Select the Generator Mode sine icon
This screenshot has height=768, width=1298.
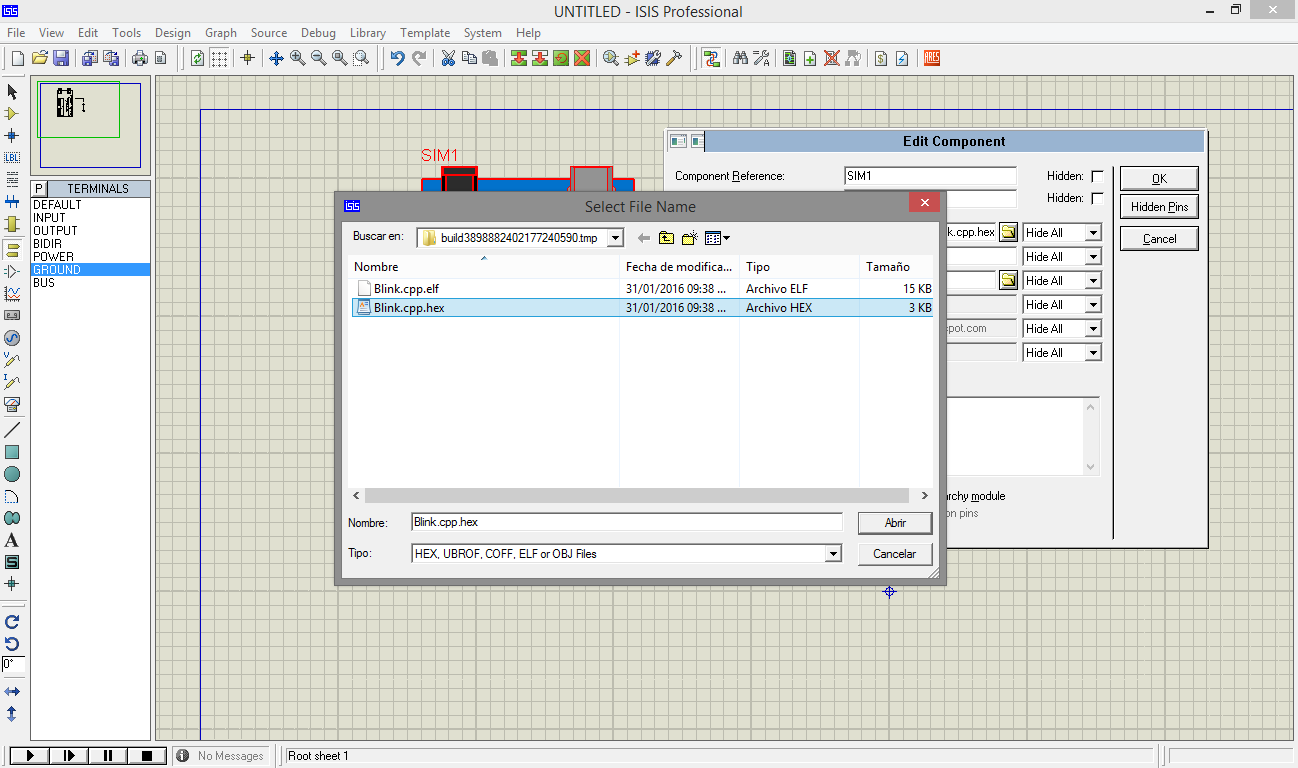tap(12, 338)
